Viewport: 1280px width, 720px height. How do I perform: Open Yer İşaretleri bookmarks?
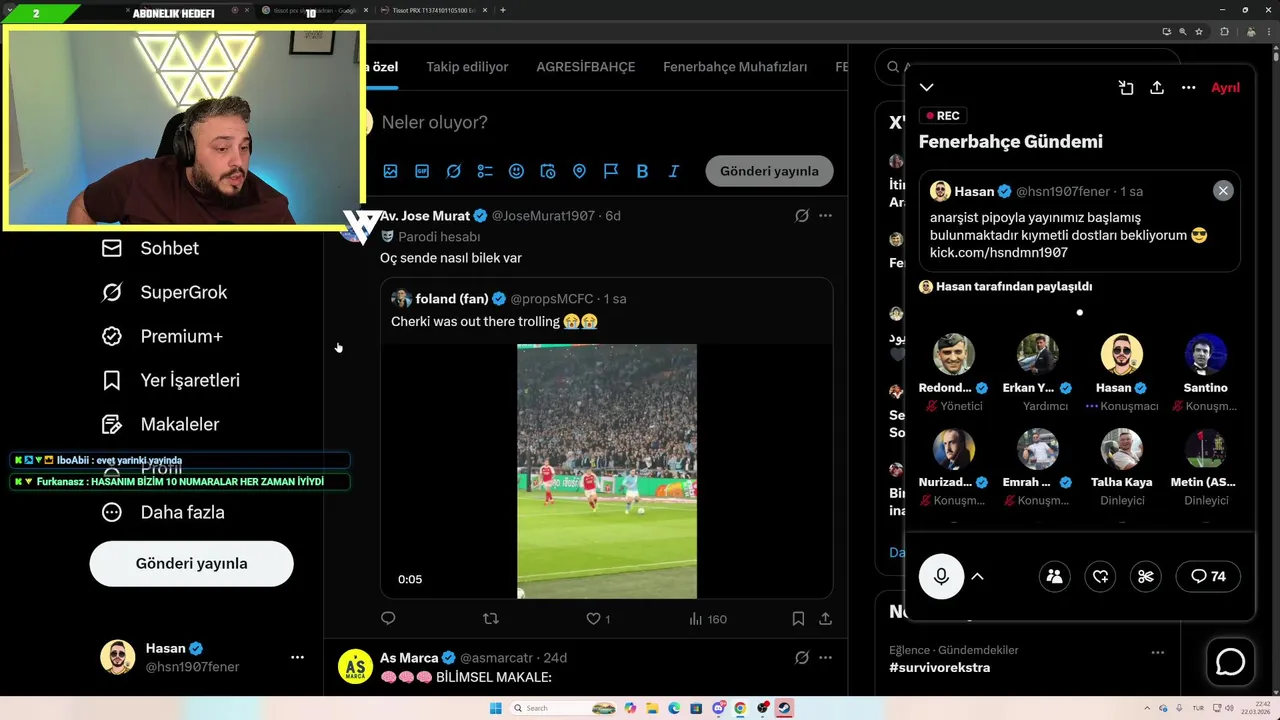click(x=170, y=380)
